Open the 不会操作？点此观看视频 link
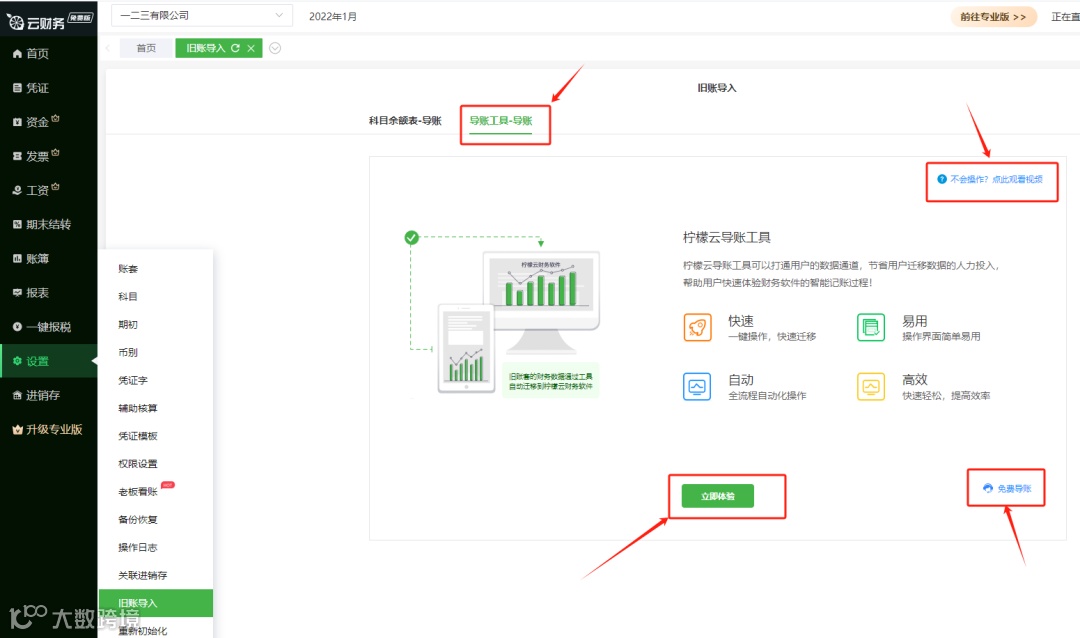1080x638 pixels. click(996, 179)
